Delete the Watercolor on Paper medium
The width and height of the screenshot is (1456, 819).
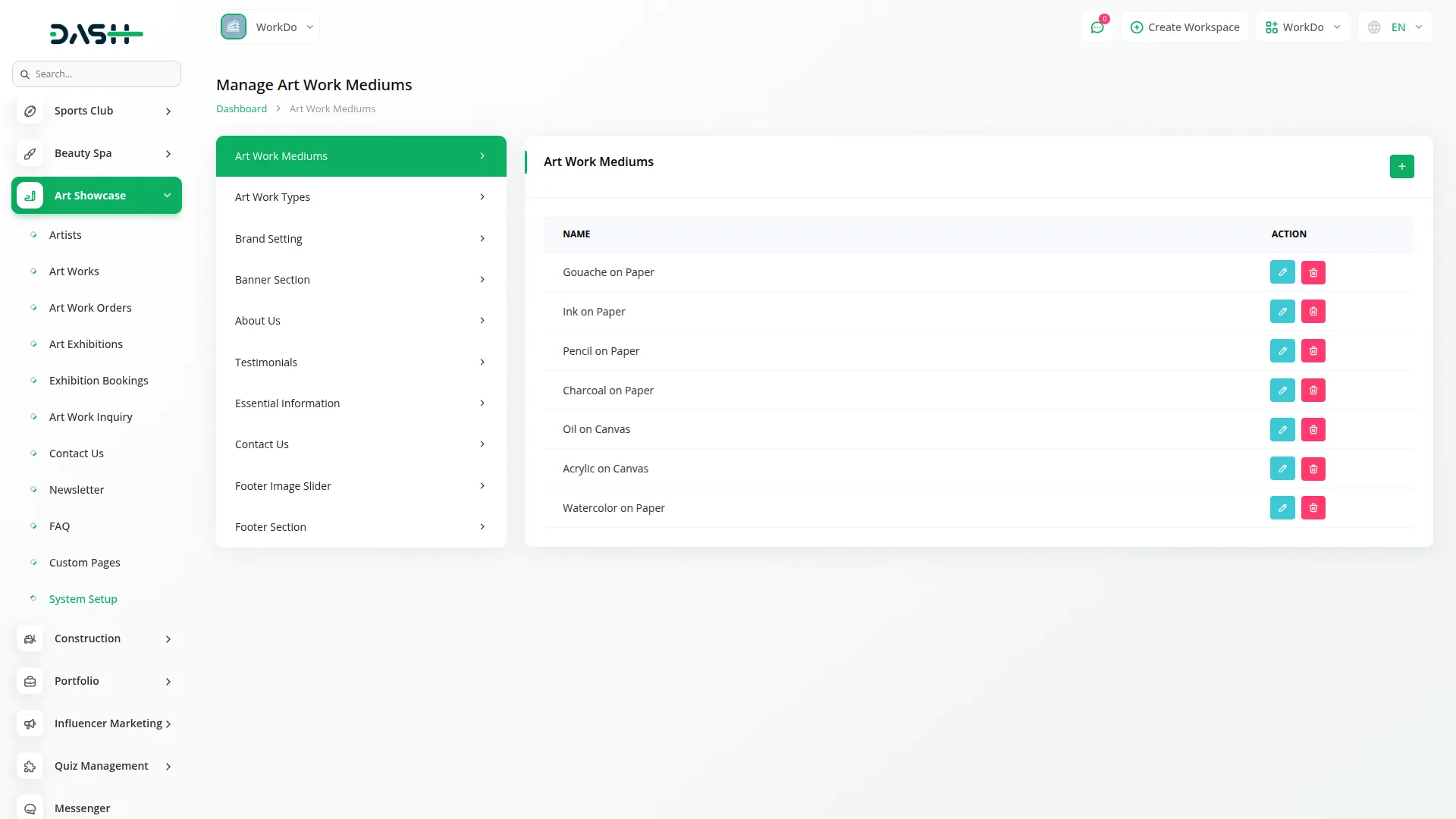1313,508
